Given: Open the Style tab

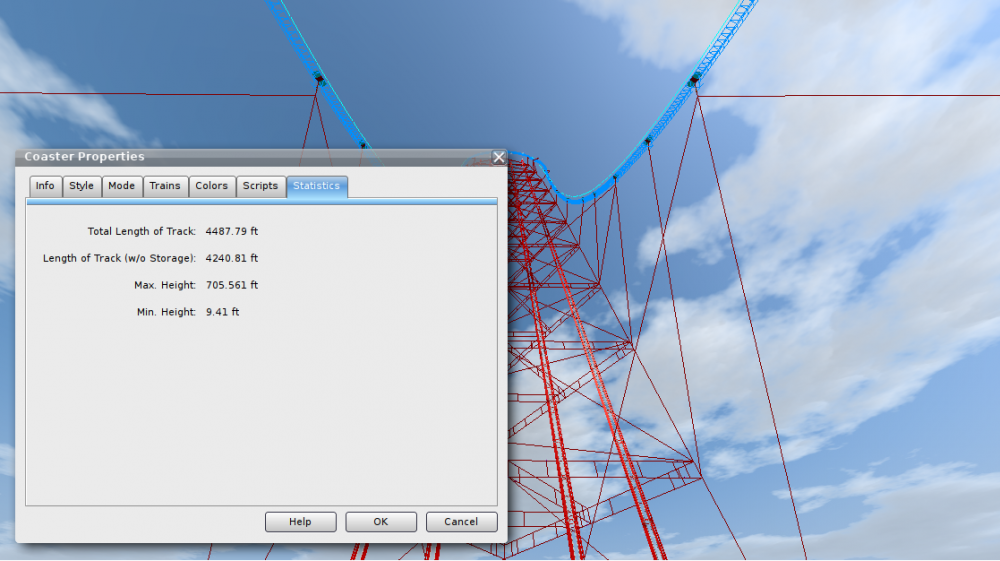Looking at the screenshot, I should coord(81,186).
